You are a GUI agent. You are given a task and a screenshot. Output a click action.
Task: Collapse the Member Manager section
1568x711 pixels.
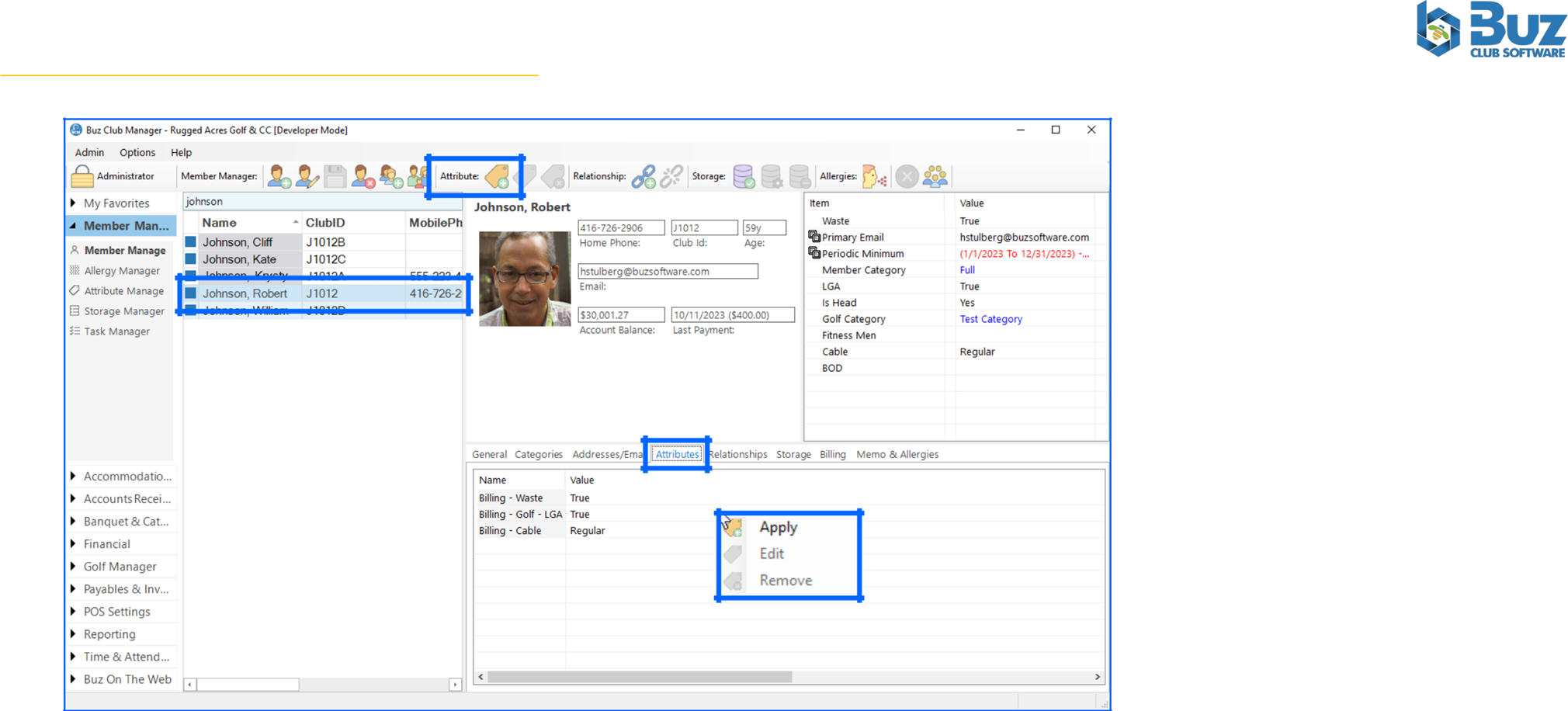coord(74,226)
